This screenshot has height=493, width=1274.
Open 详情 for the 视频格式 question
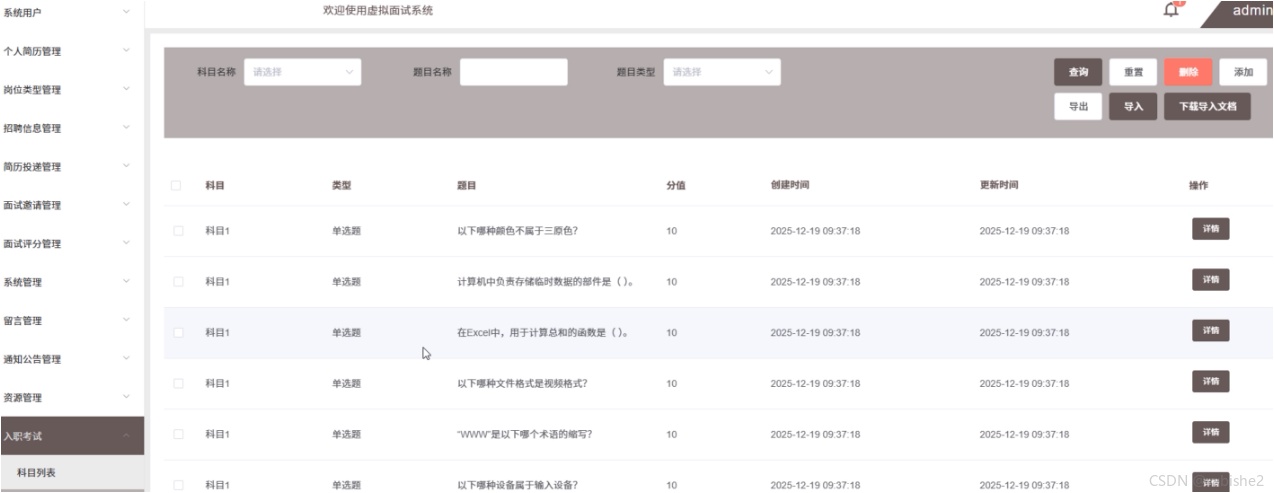[1210, 381]
